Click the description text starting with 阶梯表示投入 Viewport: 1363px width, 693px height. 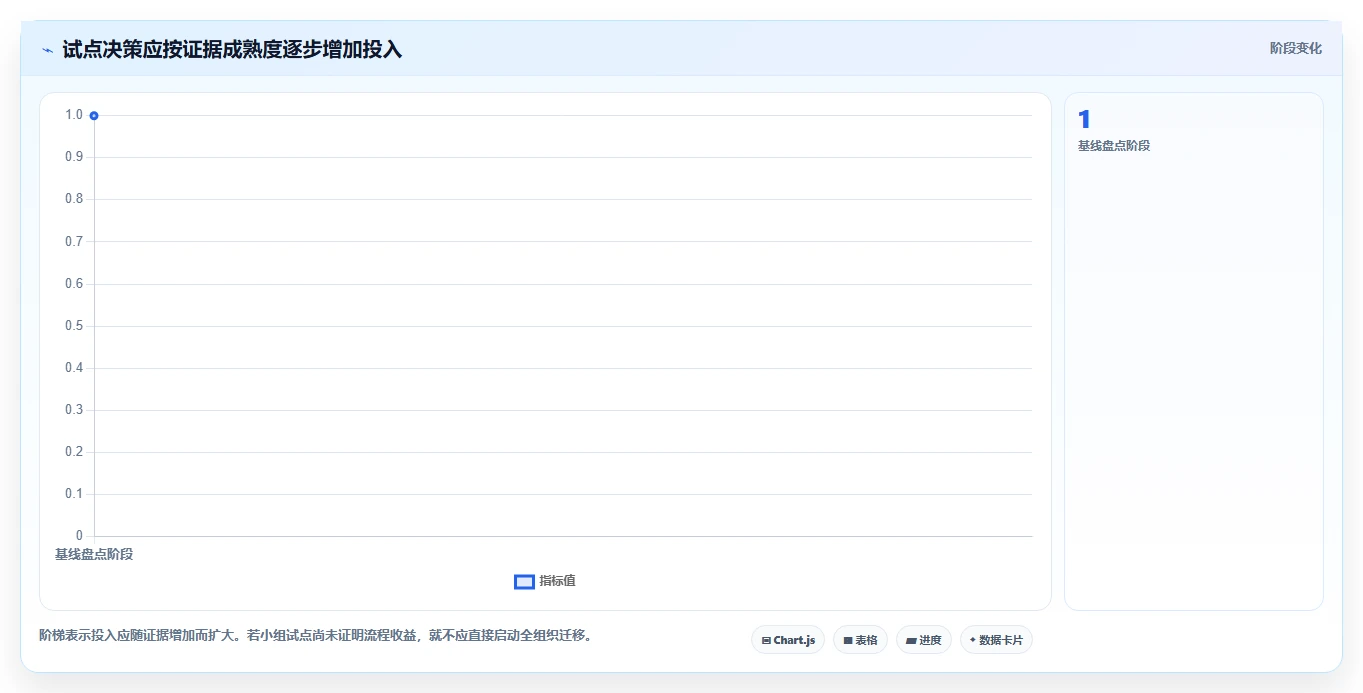tap(316, 635)
